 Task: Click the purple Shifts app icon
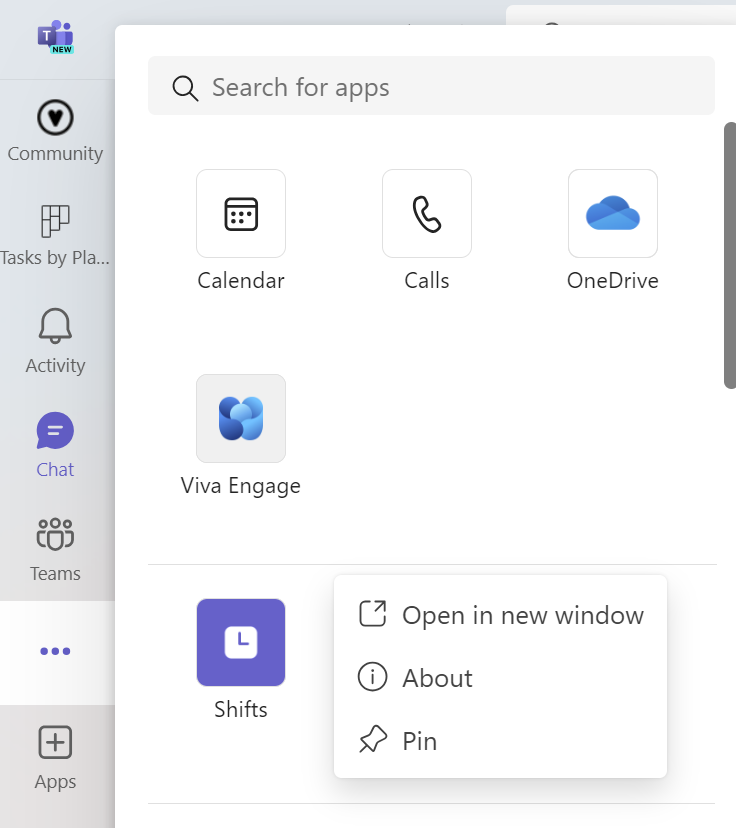tap(241, 642)
